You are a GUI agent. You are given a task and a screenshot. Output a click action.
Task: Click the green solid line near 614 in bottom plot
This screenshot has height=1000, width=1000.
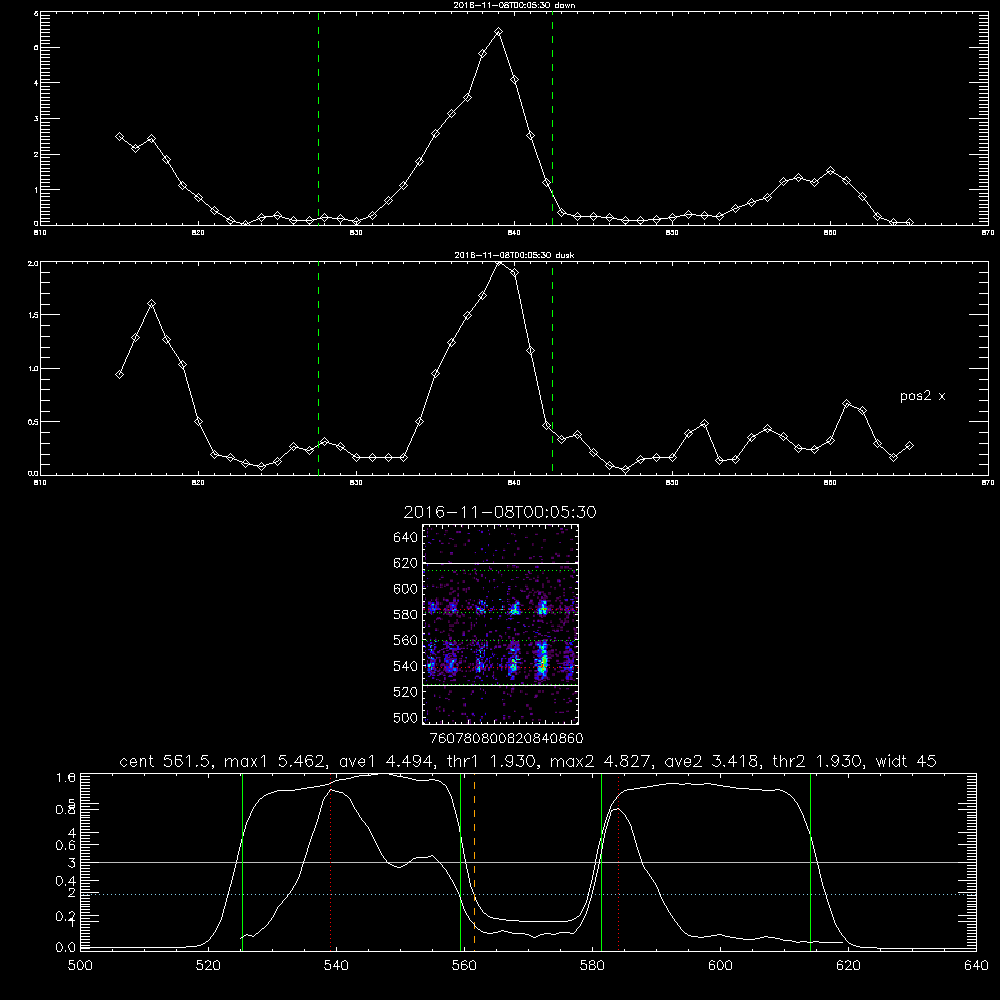[811, 861]
